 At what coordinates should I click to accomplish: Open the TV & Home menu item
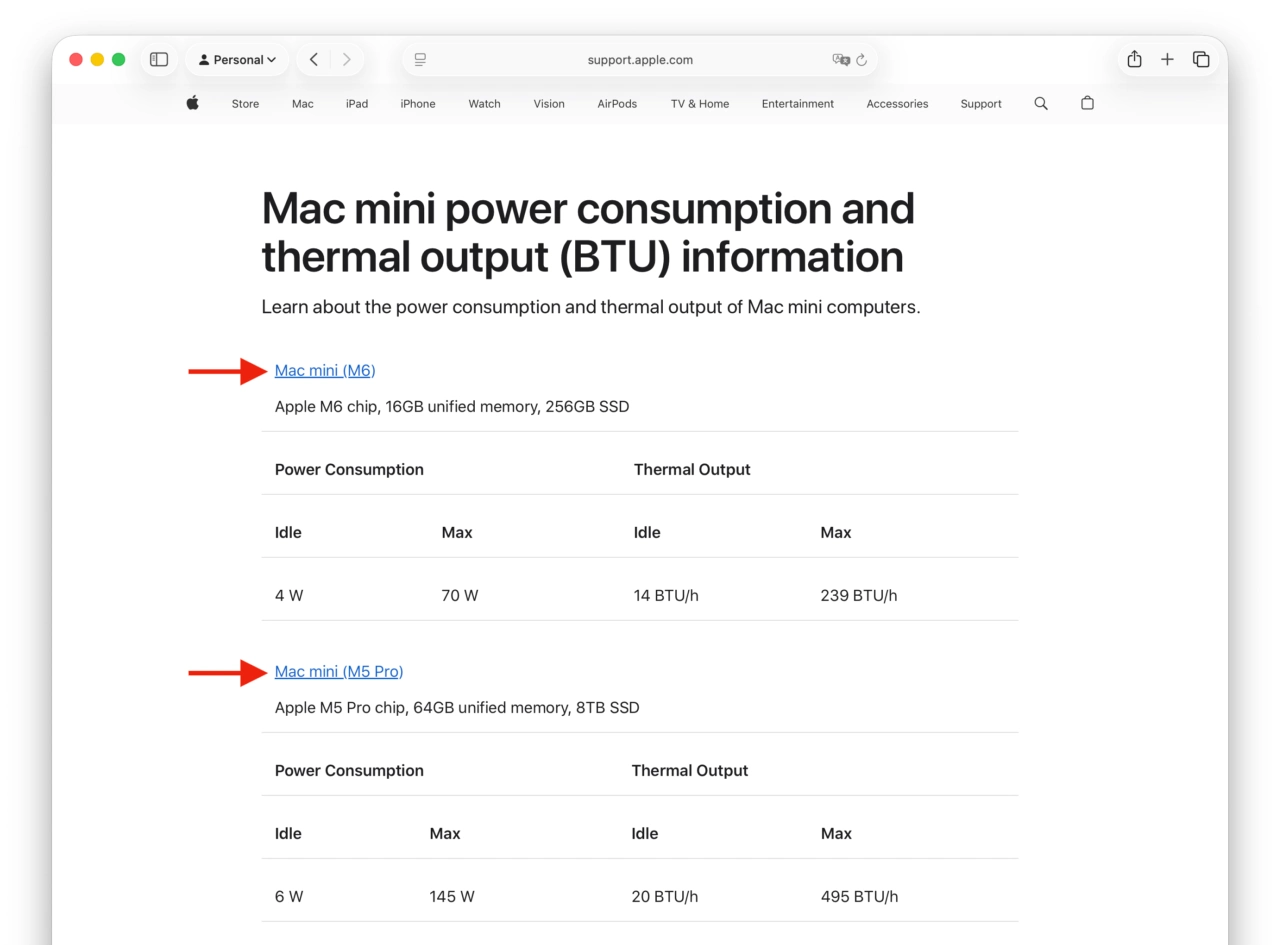pos(700,104)
